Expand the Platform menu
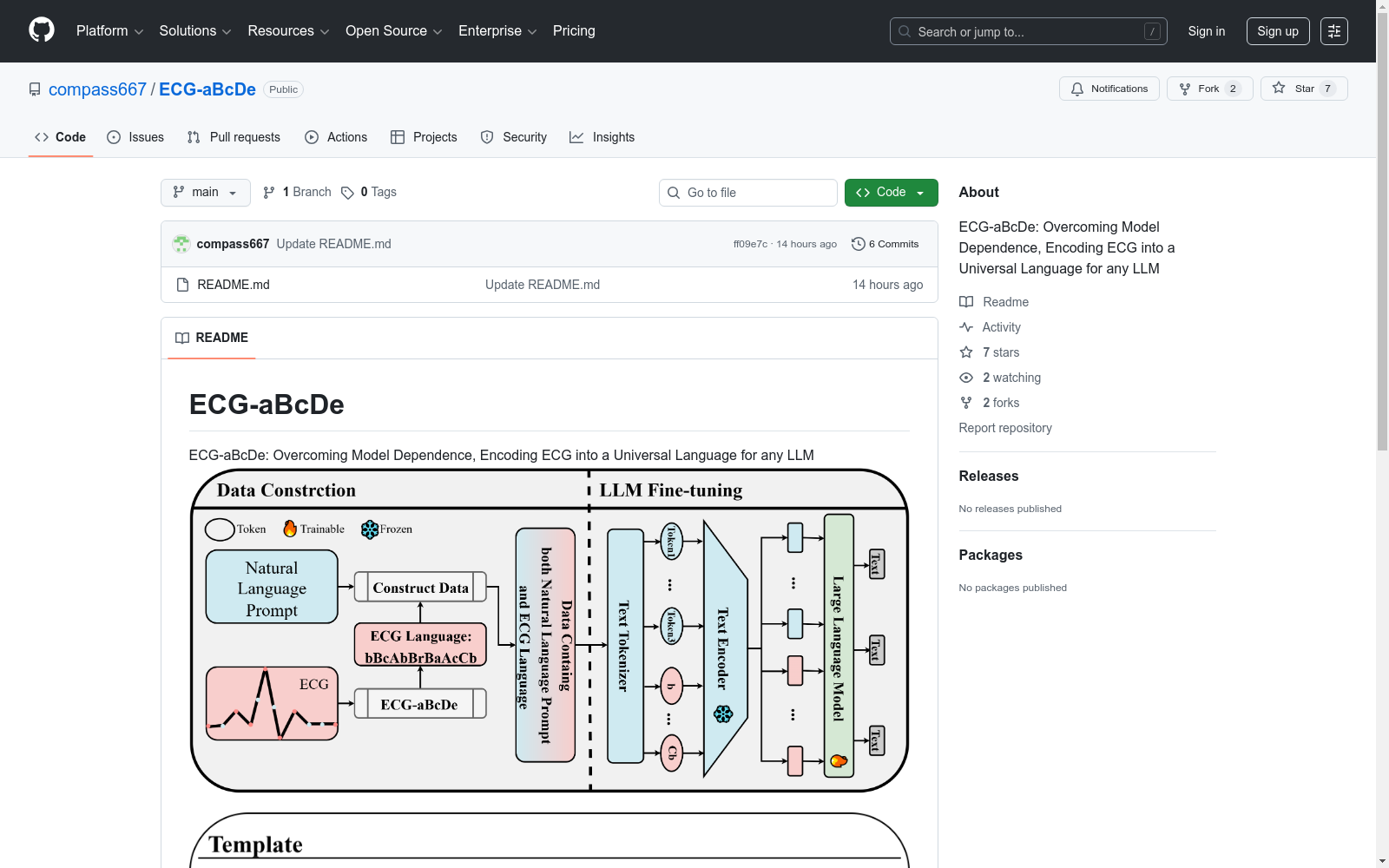Image resolution: width=1389 pixels, height=868 pixels. pos(109,31)
